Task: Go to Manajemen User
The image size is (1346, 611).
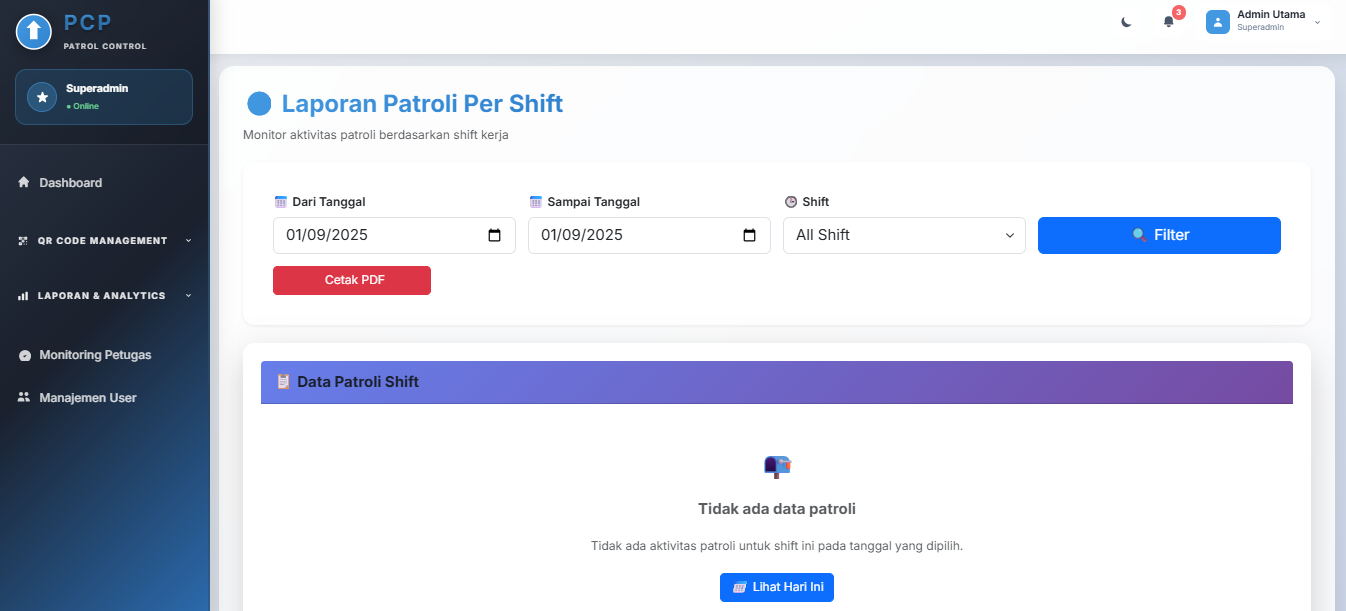Action: [x=87, y=398]
